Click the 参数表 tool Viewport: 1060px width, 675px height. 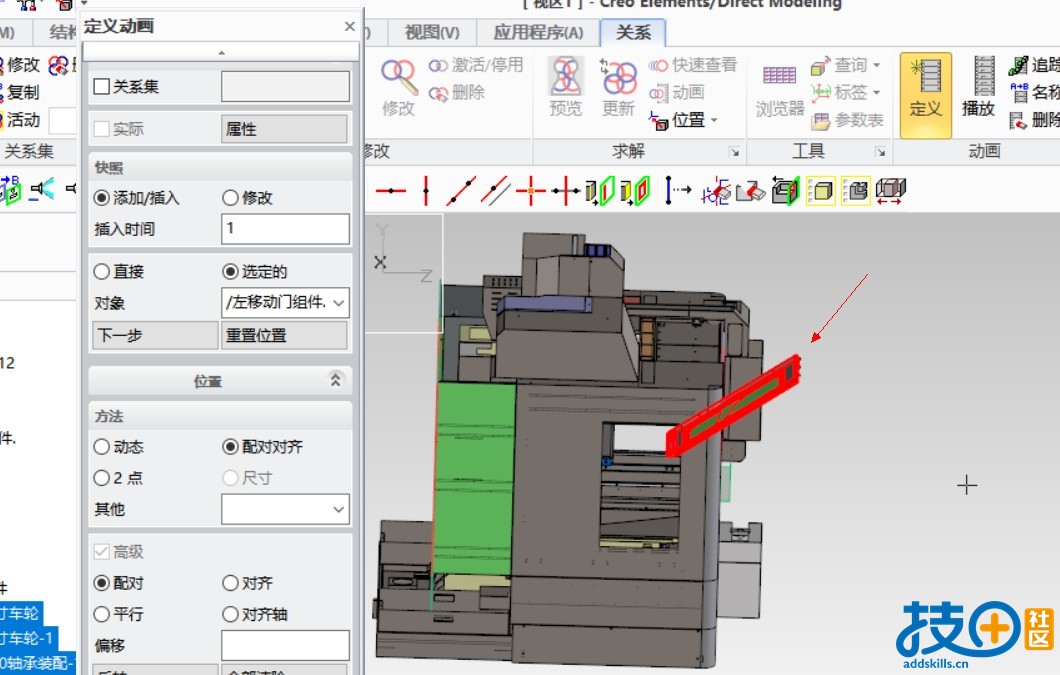pyautogui.click(x=848, y=120)
